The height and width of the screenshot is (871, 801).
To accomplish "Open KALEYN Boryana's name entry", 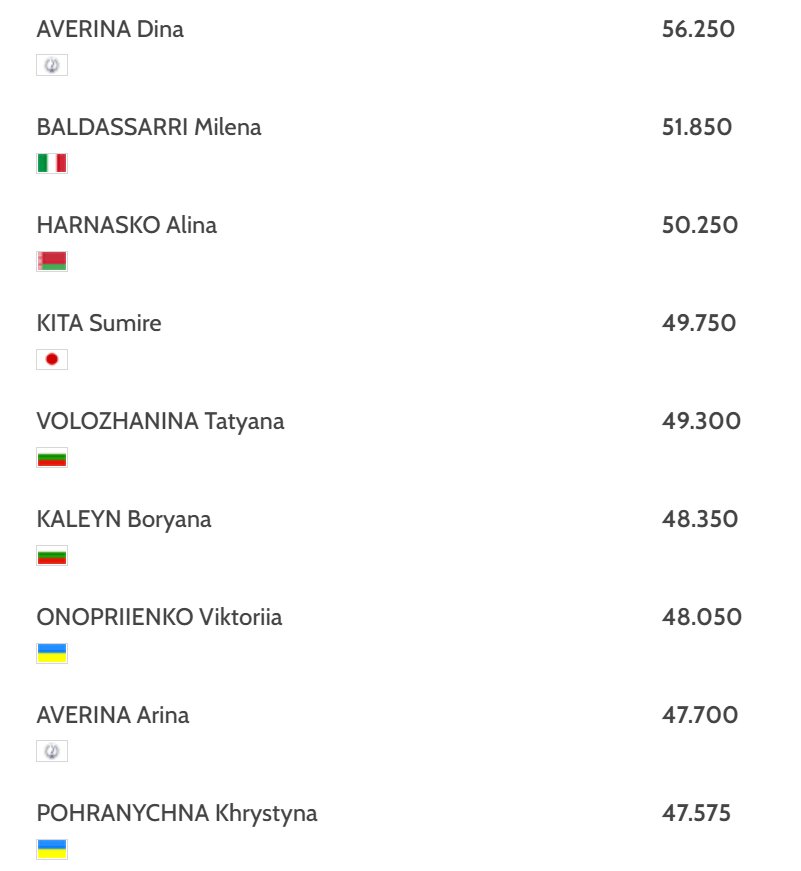I will pyautogui.click(x=124, y=519).
